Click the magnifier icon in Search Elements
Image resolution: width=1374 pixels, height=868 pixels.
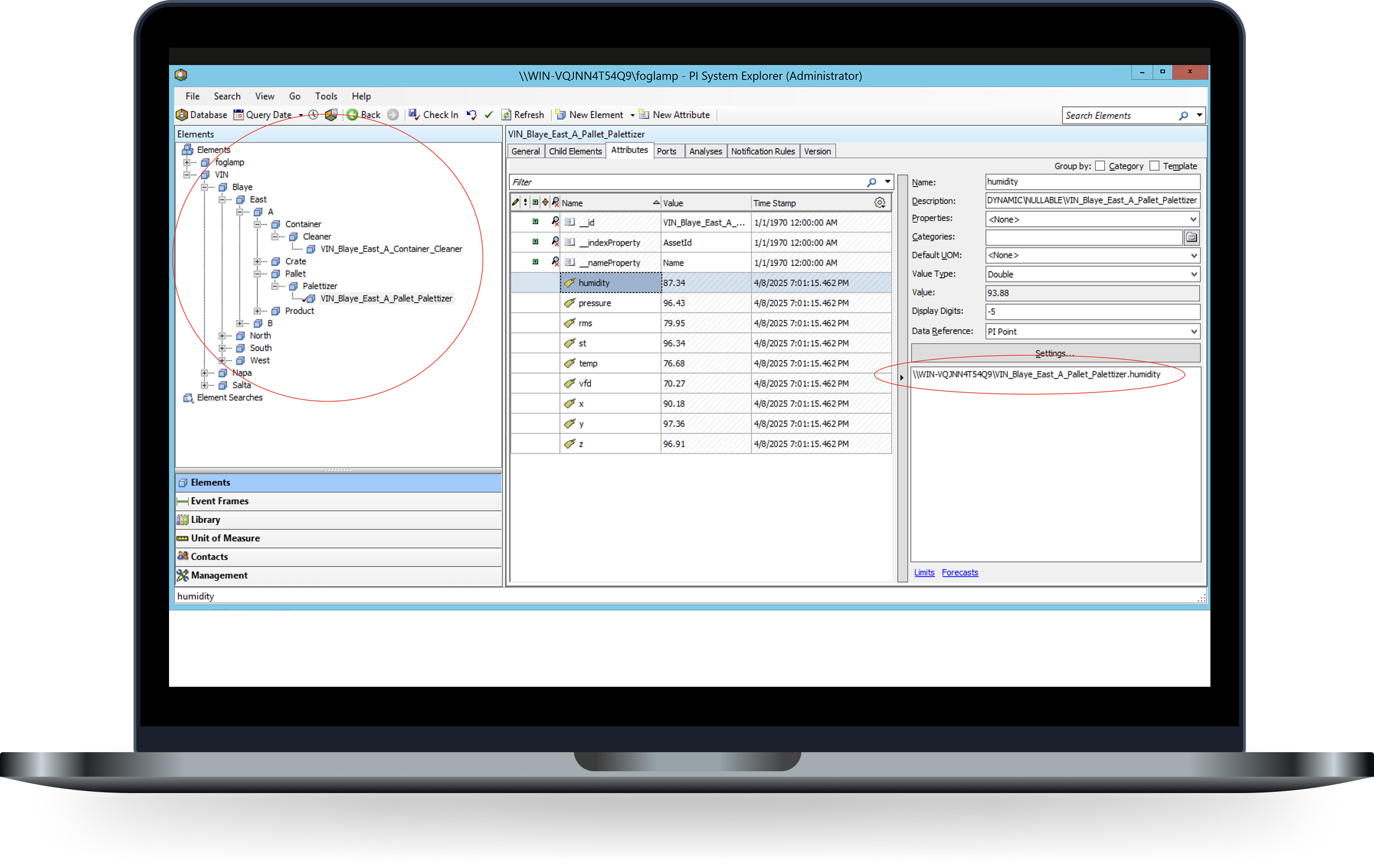tap(1184, 116)
